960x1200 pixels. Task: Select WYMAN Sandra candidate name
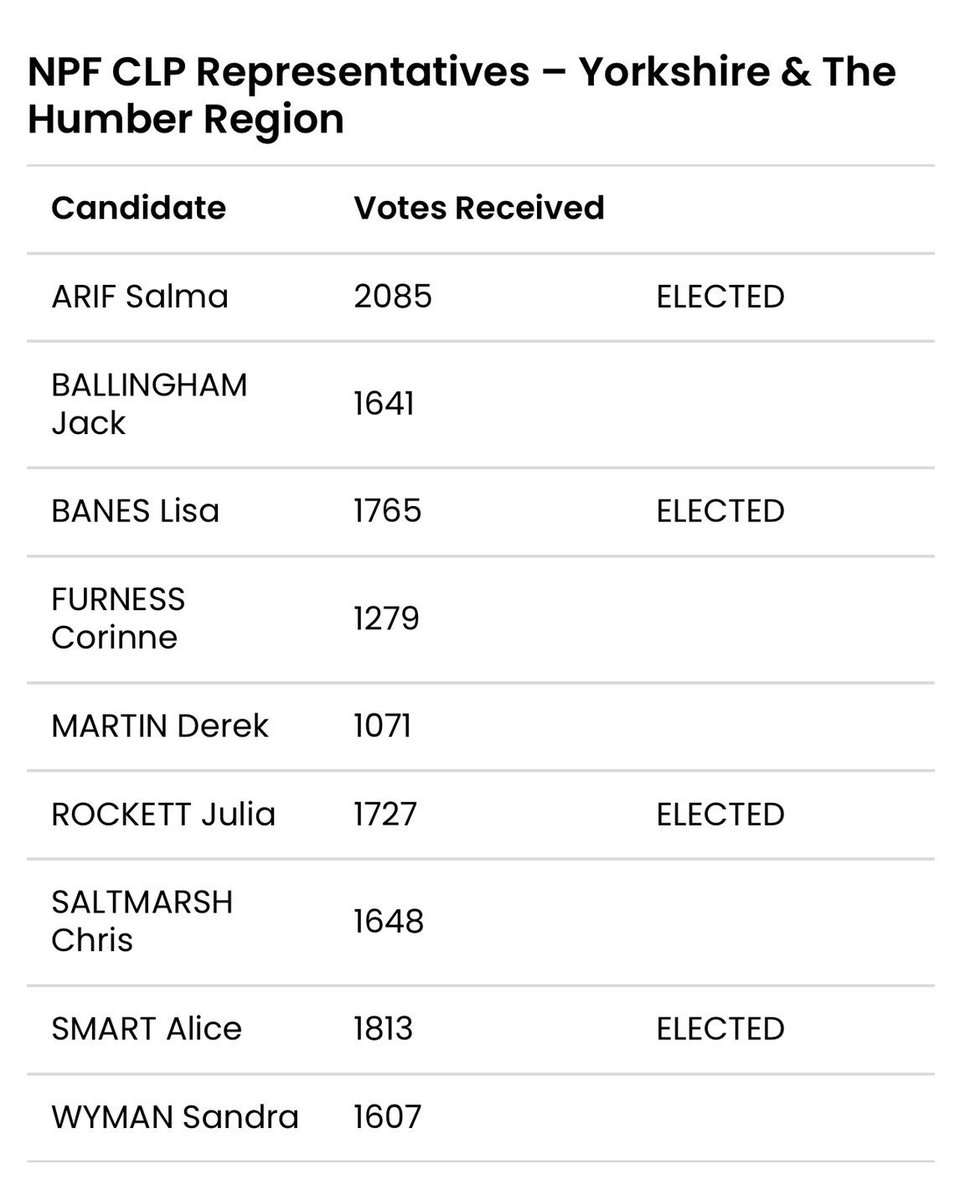175,1116
